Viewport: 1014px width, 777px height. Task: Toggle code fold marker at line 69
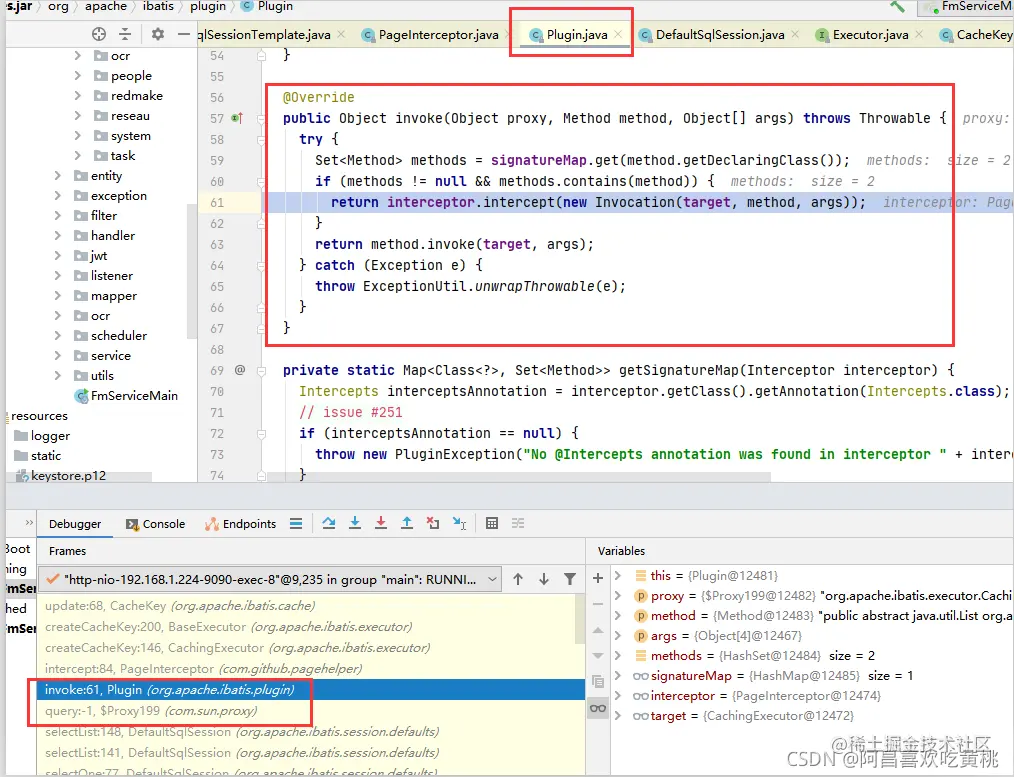pos(261,370)
